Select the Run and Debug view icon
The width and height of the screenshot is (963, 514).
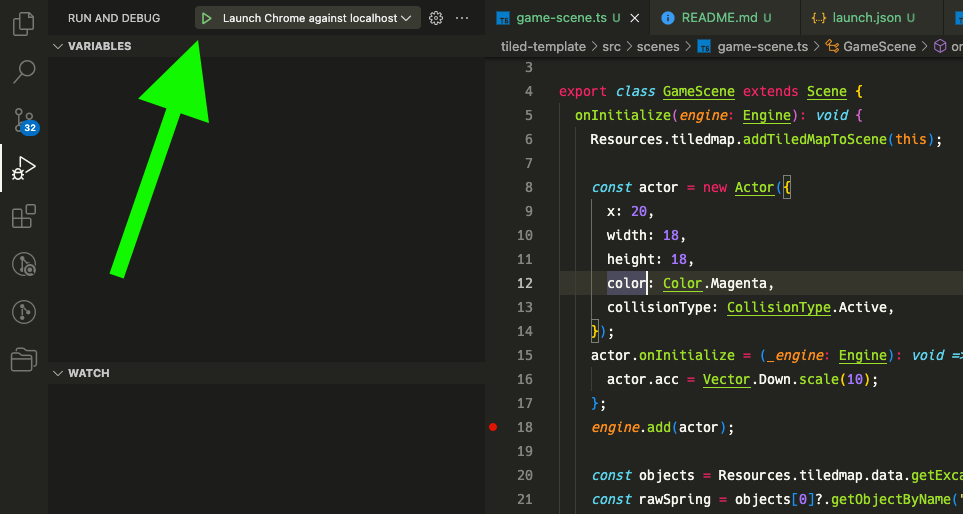[23, 168]
